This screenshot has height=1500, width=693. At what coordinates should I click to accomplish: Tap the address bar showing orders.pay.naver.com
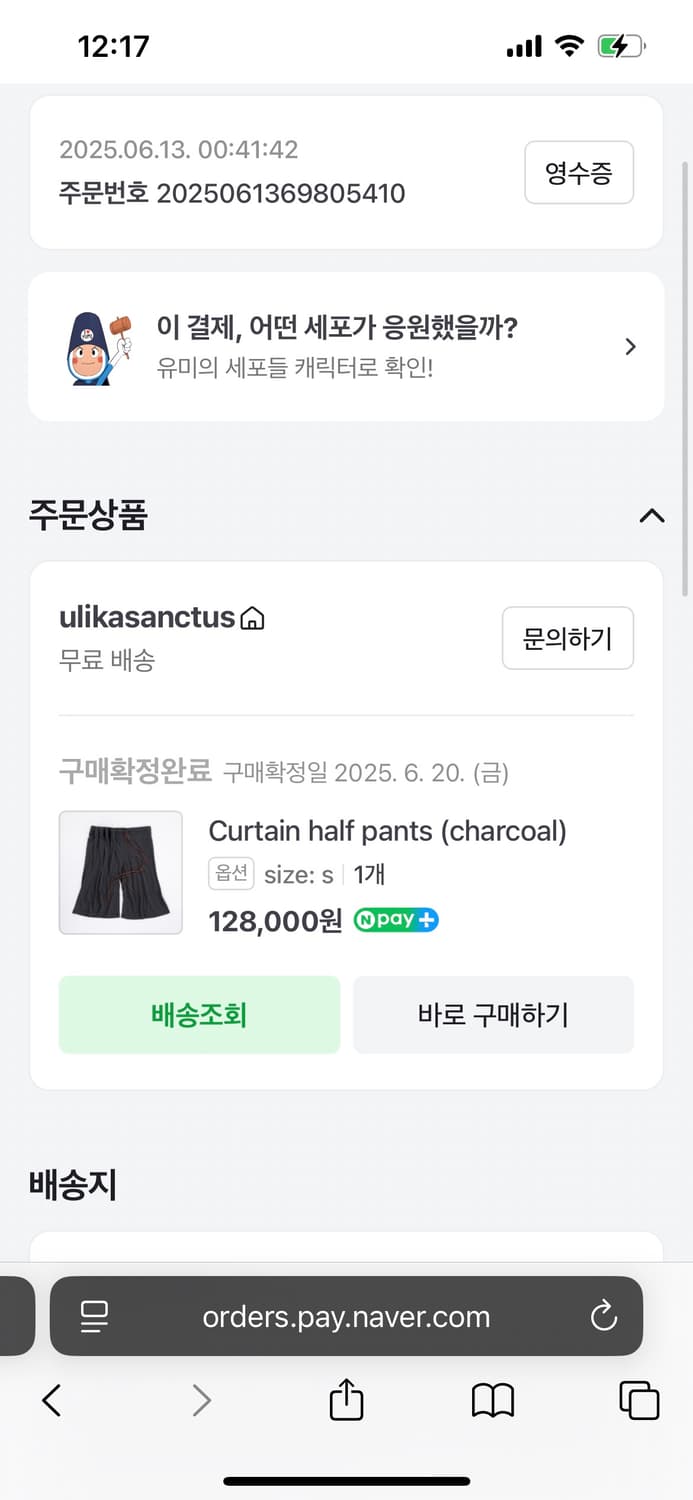[345, 1317]
